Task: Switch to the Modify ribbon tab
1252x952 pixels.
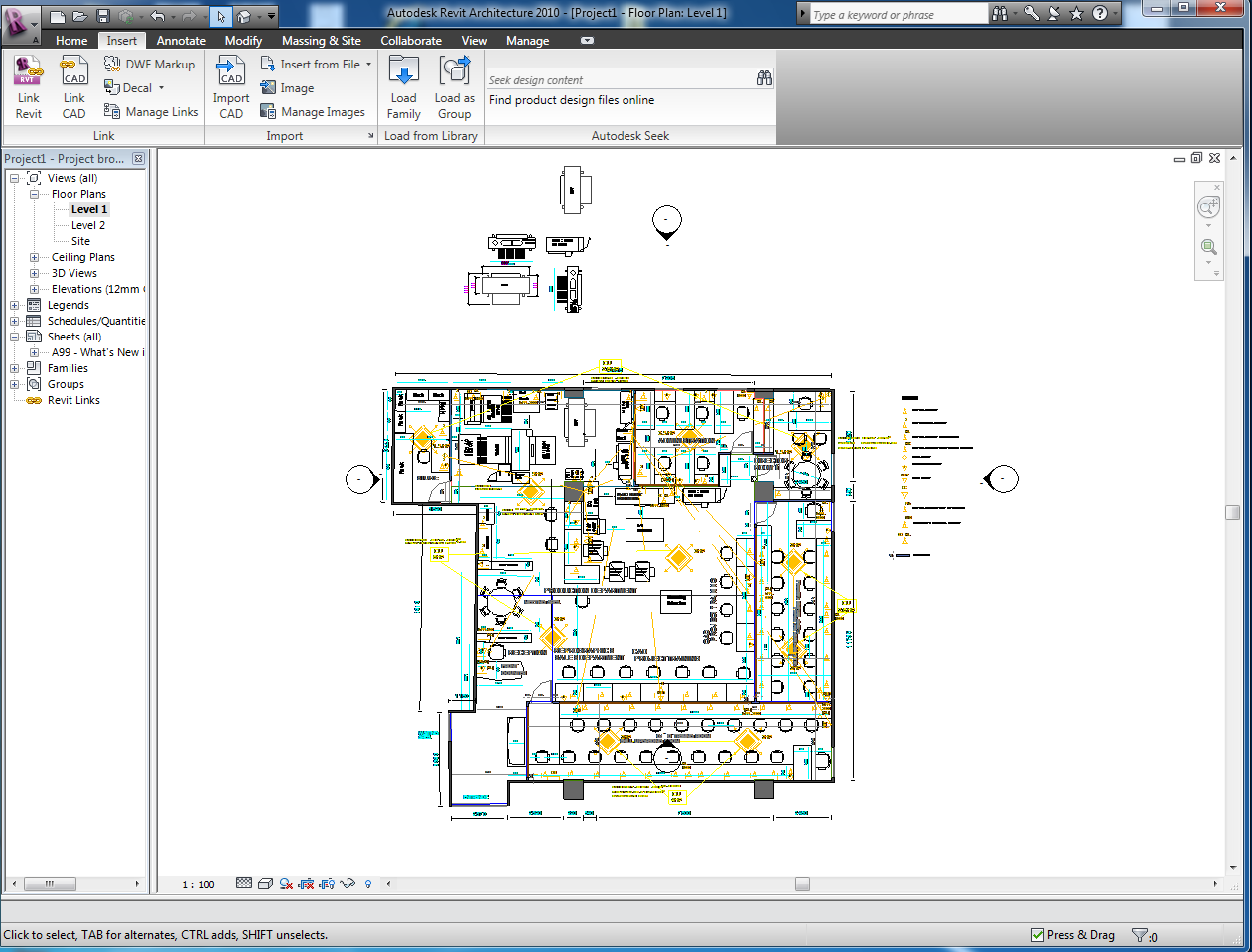Action: [x=243, y=41]
